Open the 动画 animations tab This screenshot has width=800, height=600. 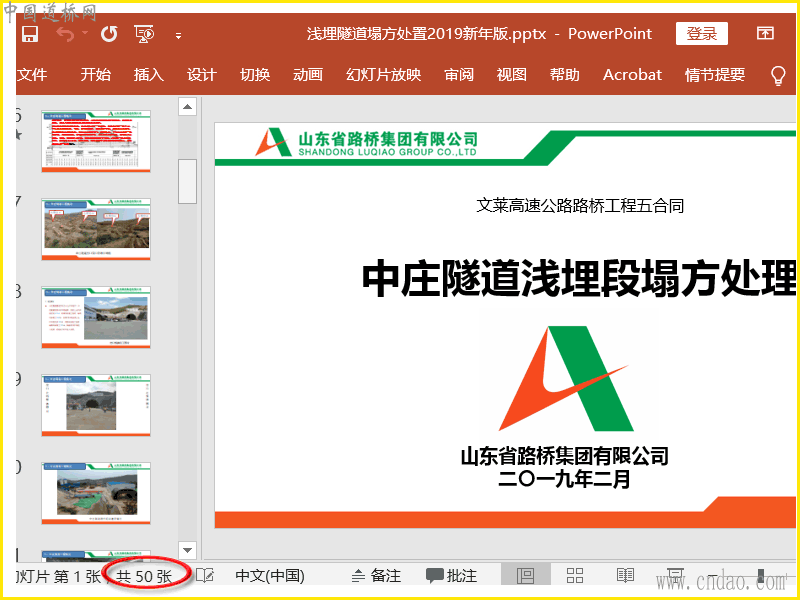tap(308, 75)
